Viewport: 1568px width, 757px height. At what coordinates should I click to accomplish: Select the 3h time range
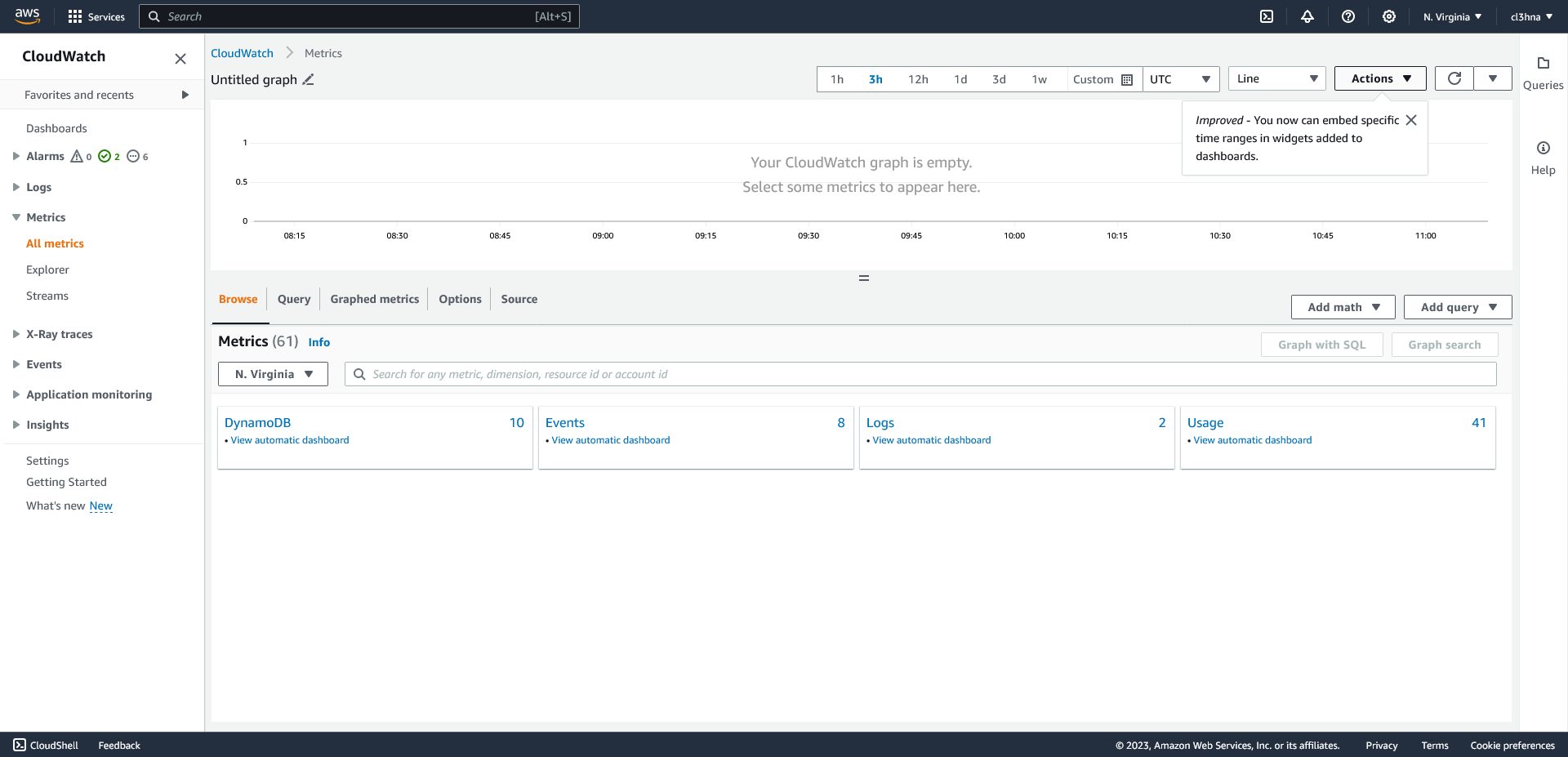point(875,79)
